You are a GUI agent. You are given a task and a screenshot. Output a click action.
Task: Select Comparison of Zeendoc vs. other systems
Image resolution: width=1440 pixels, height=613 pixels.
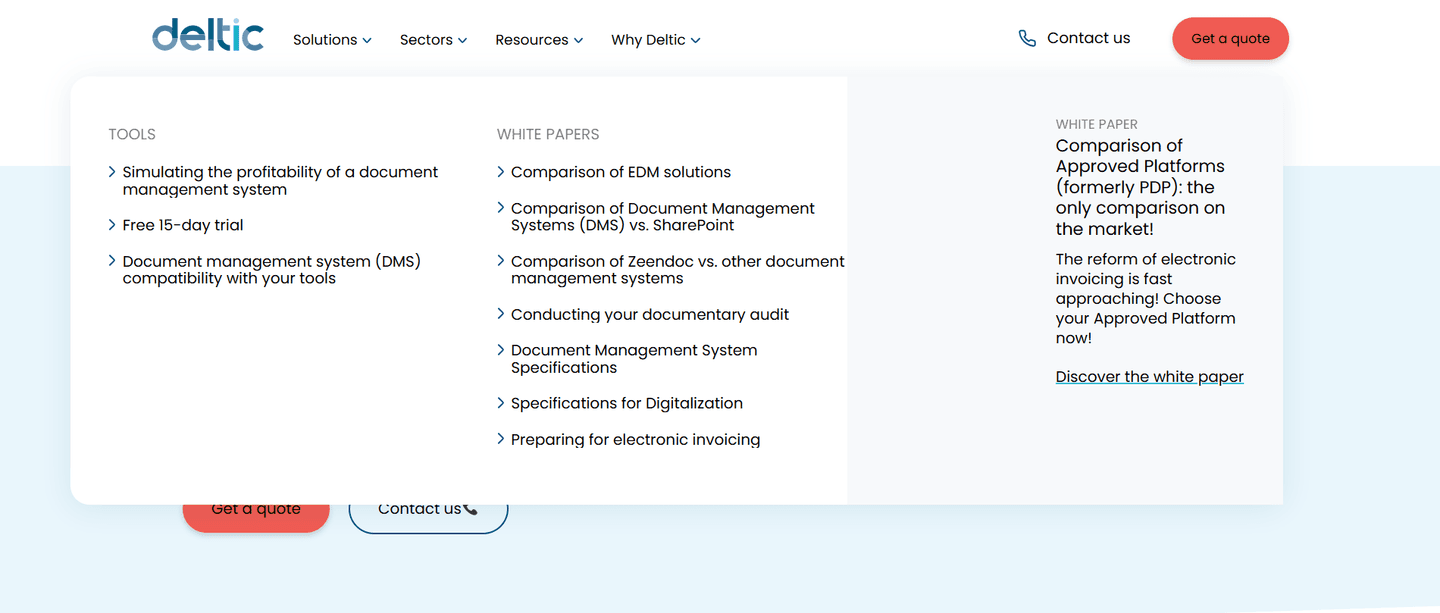click(x=678, y=270)
